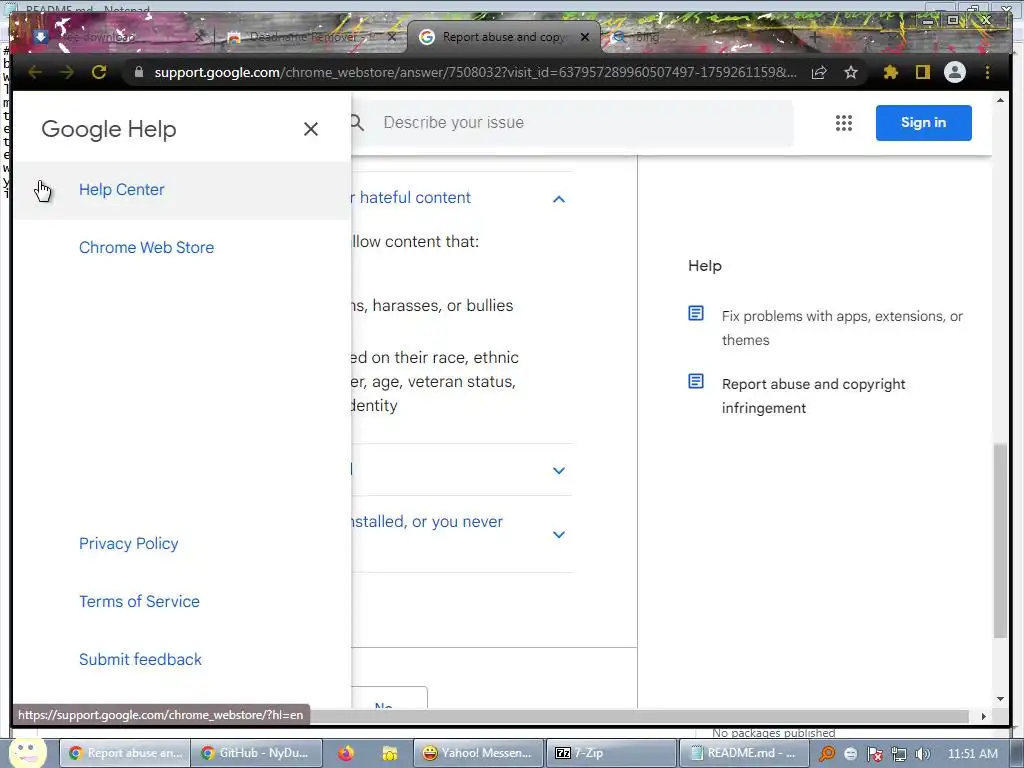Open Chrome Web Store in side menu

point(146,248)
